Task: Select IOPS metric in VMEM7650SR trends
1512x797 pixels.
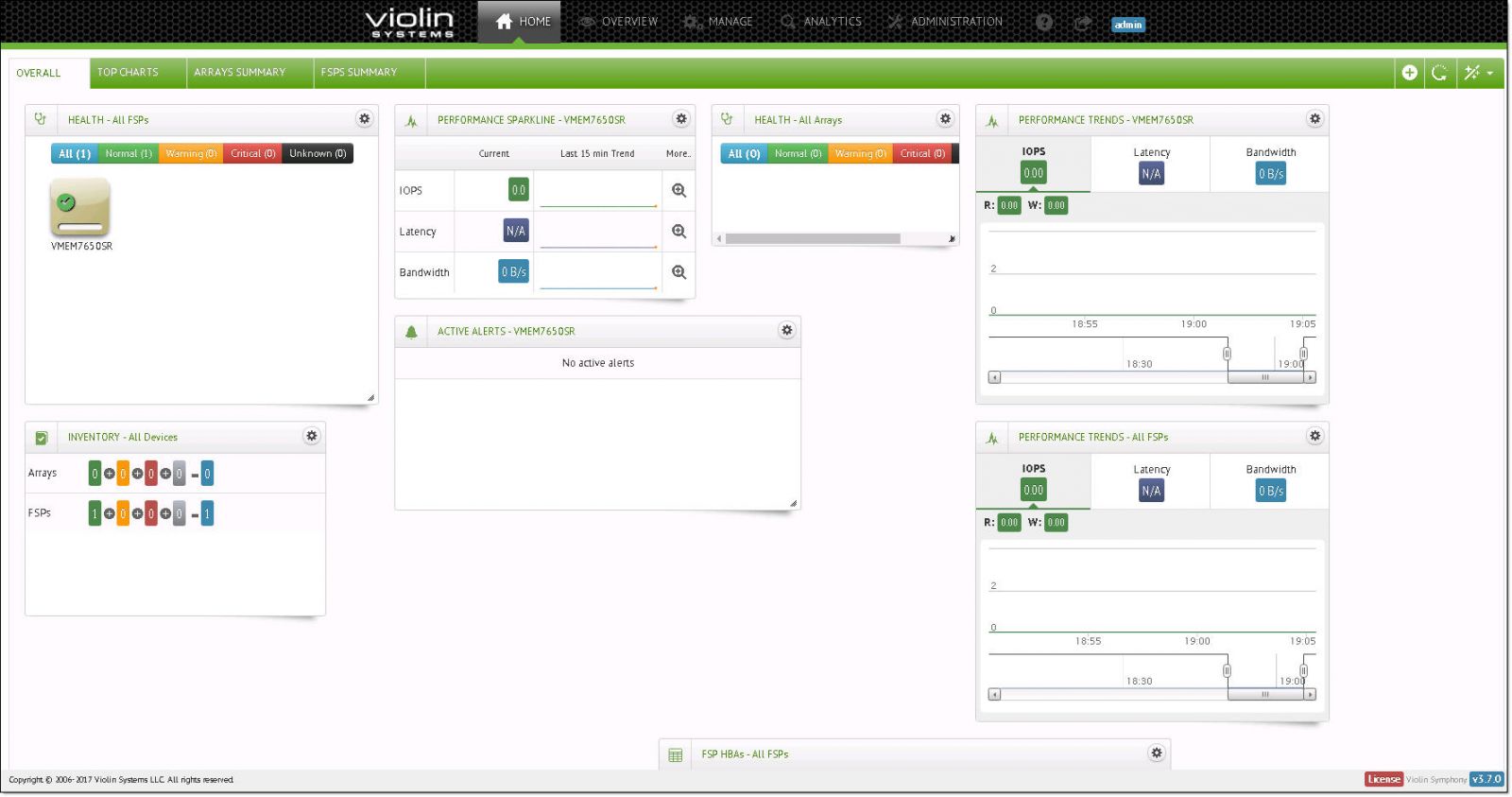Action: click(x=1033, y=164)
